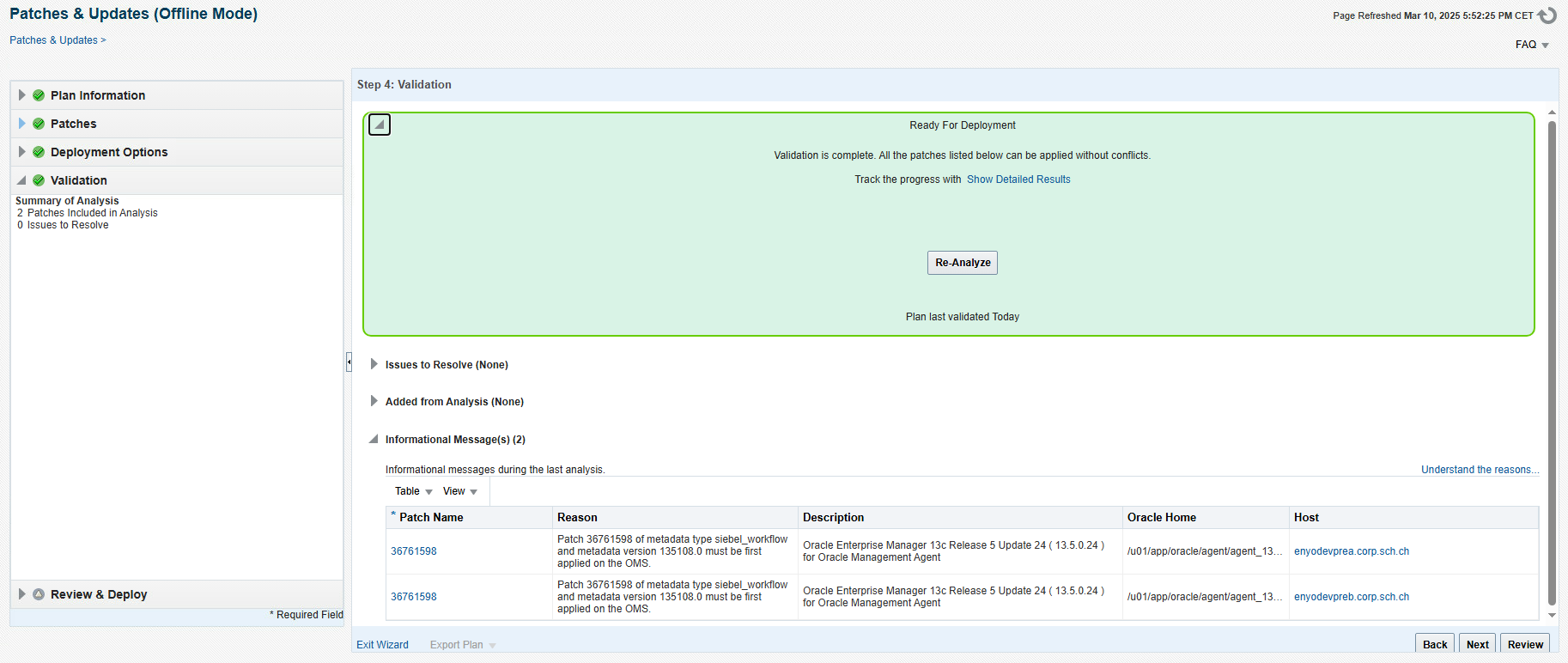Collapse the left pane with splitter handle

click(349, 362)
